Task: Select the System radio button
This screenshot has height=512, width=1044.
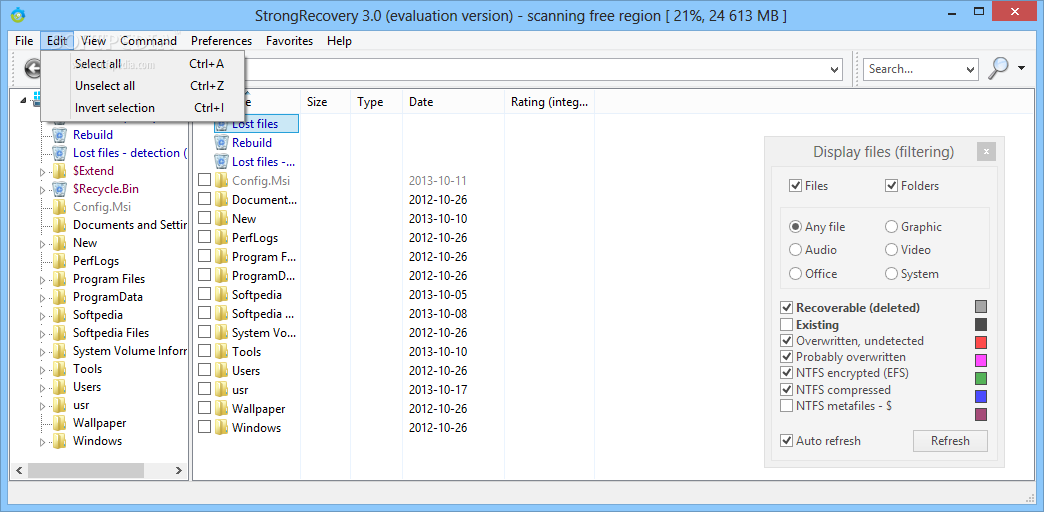Action: 892,274
